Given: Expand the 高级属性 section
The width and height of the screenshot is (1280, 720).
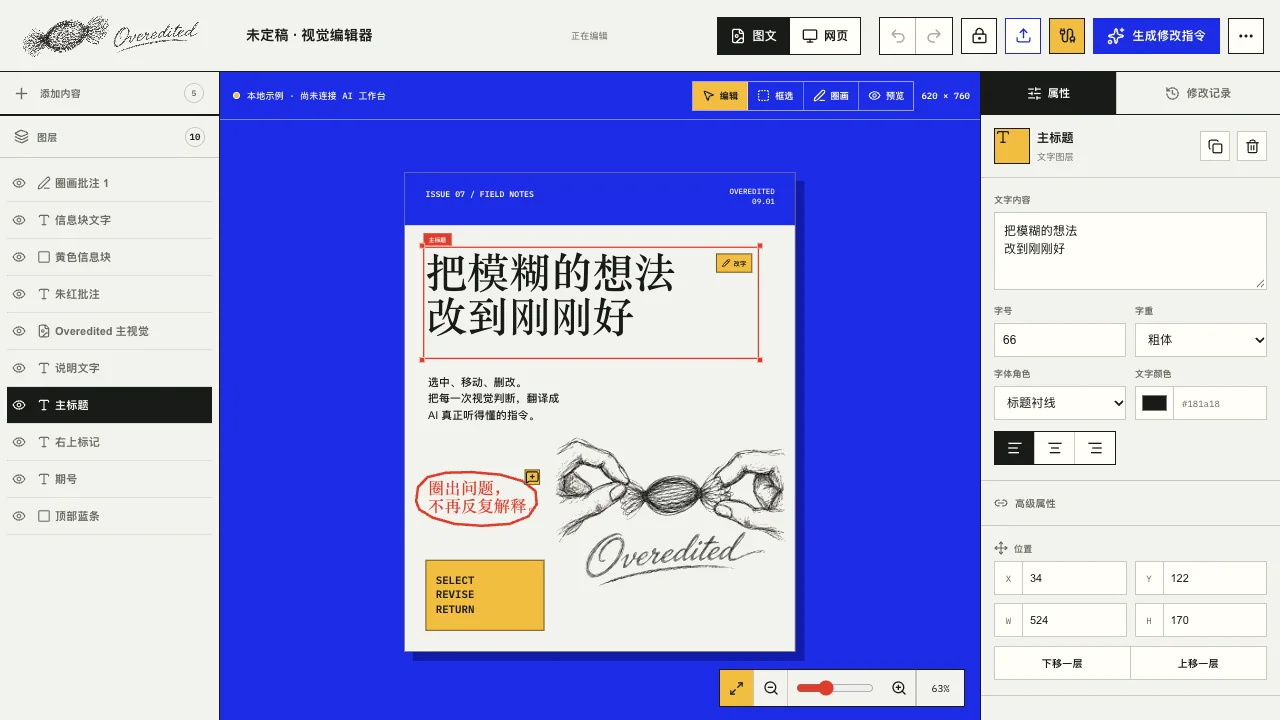Looking at the screenshot, I should (1130, 503).
